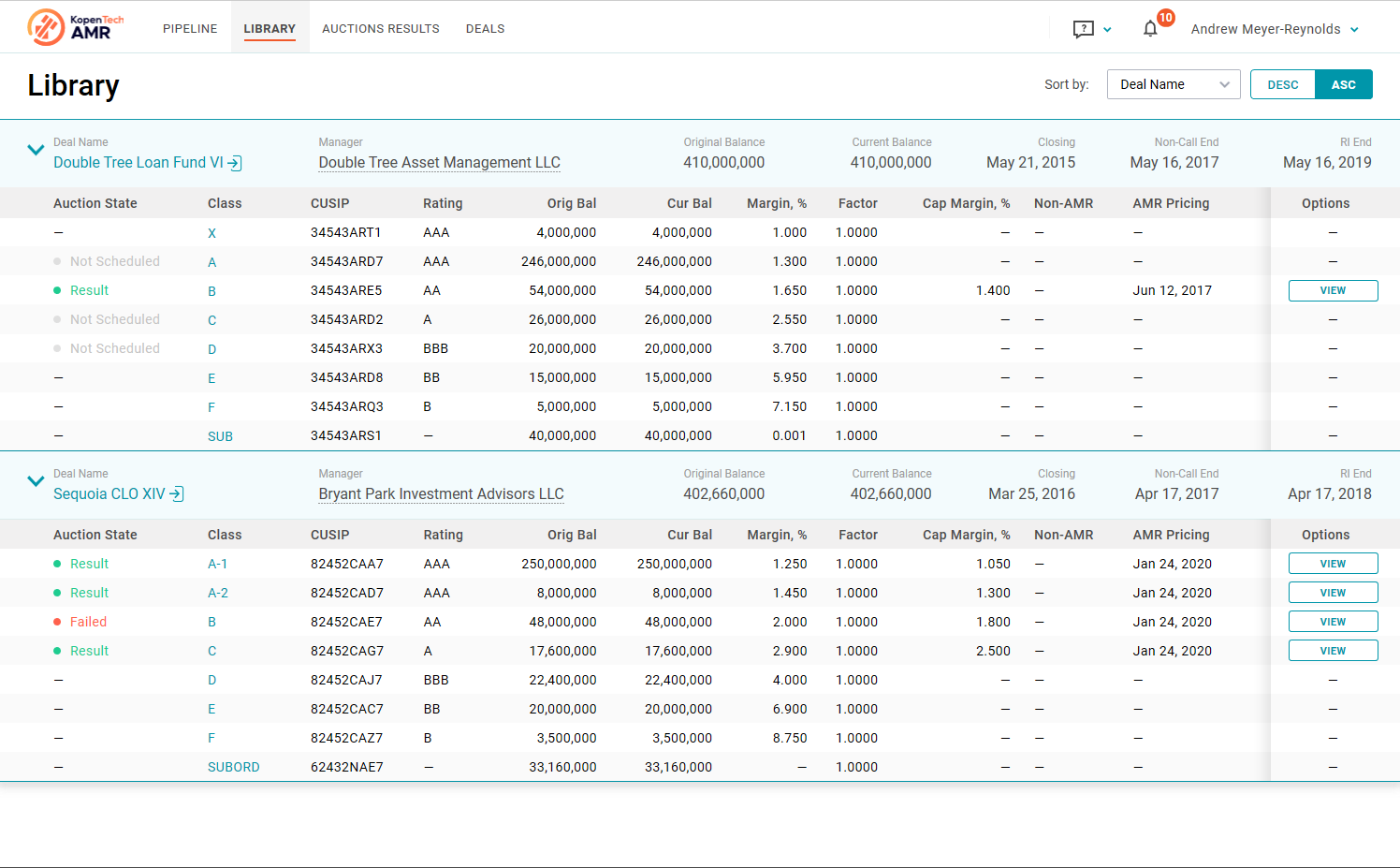Open the notifications bell
Screen dimensions: 1400x868
pos(1150,29)
